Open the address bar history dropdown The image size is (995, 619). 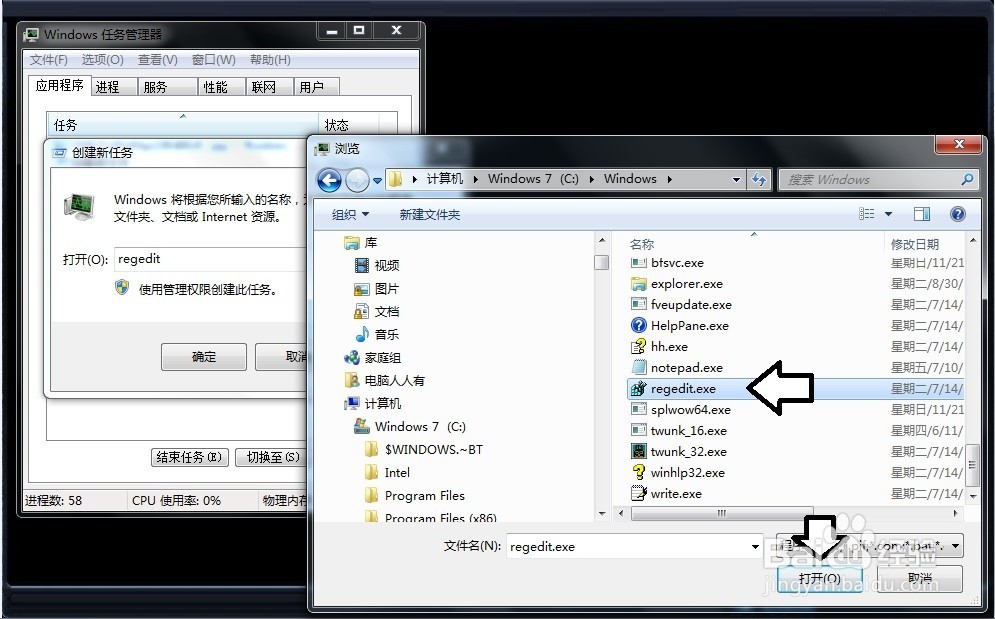click(736, 180)
